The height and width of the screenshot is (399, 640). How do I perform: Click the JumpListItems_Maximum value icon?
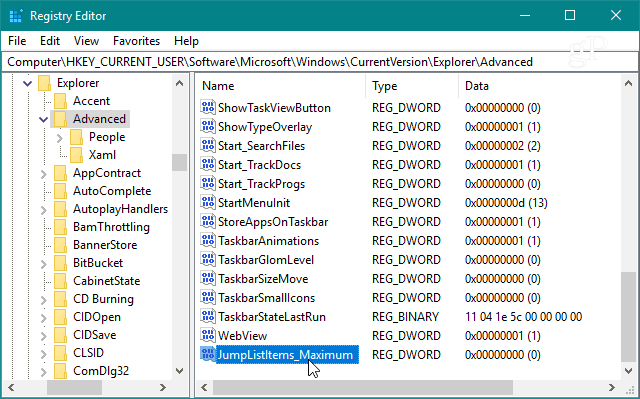(x=208, y=354)
